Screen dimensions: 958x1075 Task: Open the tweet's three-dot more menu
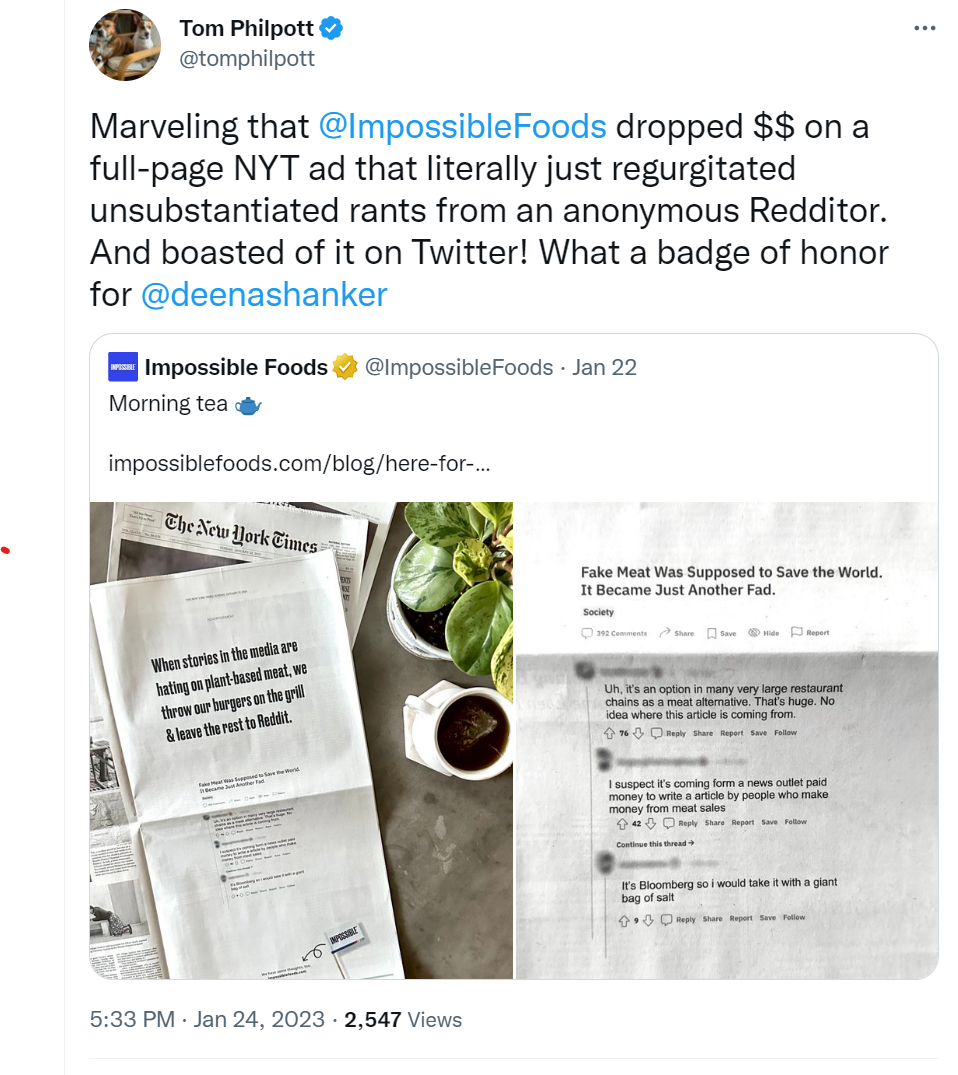pyautogui.click(x=925, y=29)
